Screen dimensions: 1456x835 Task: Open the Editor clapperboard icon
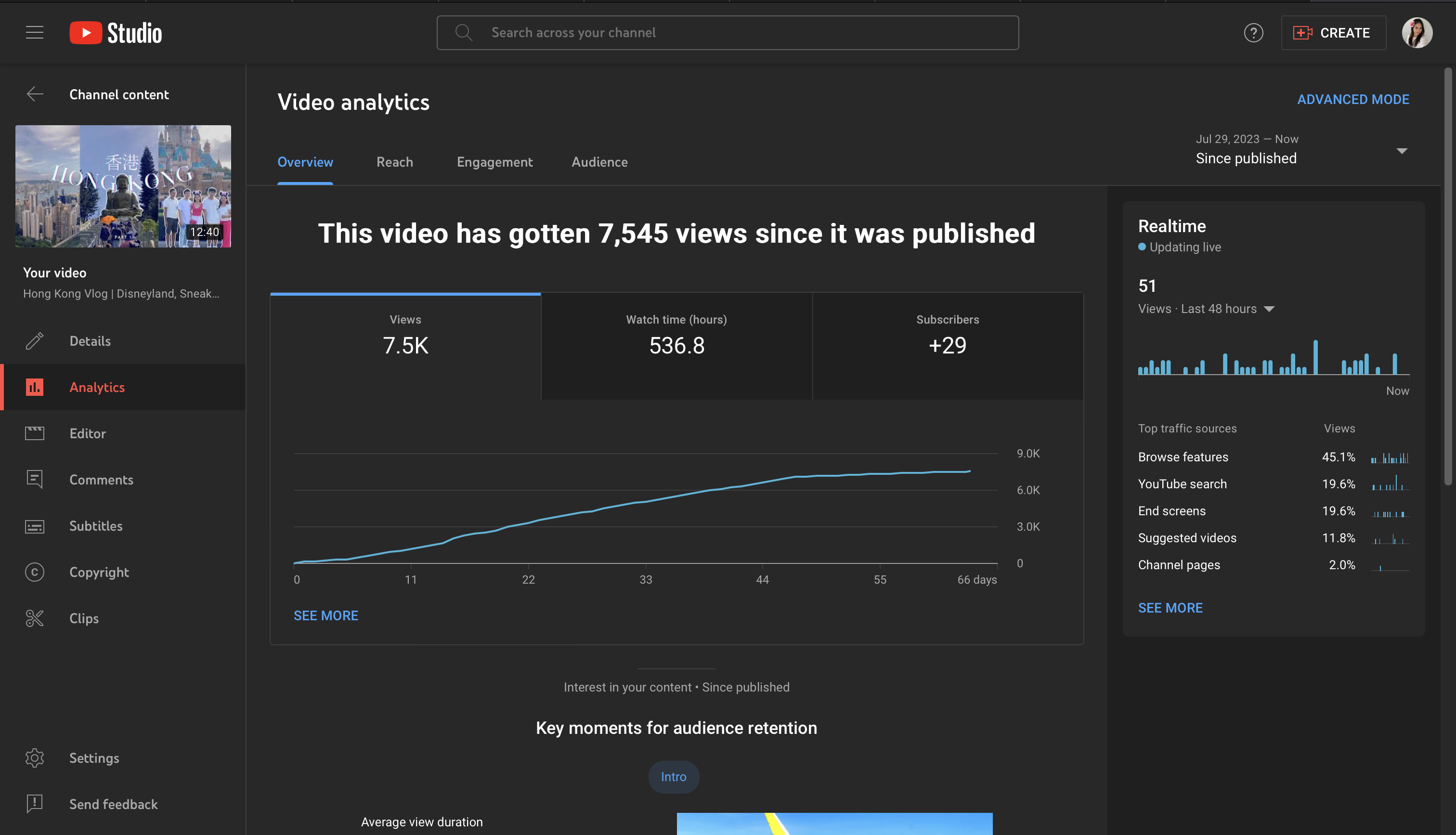(x=34, y=433)
